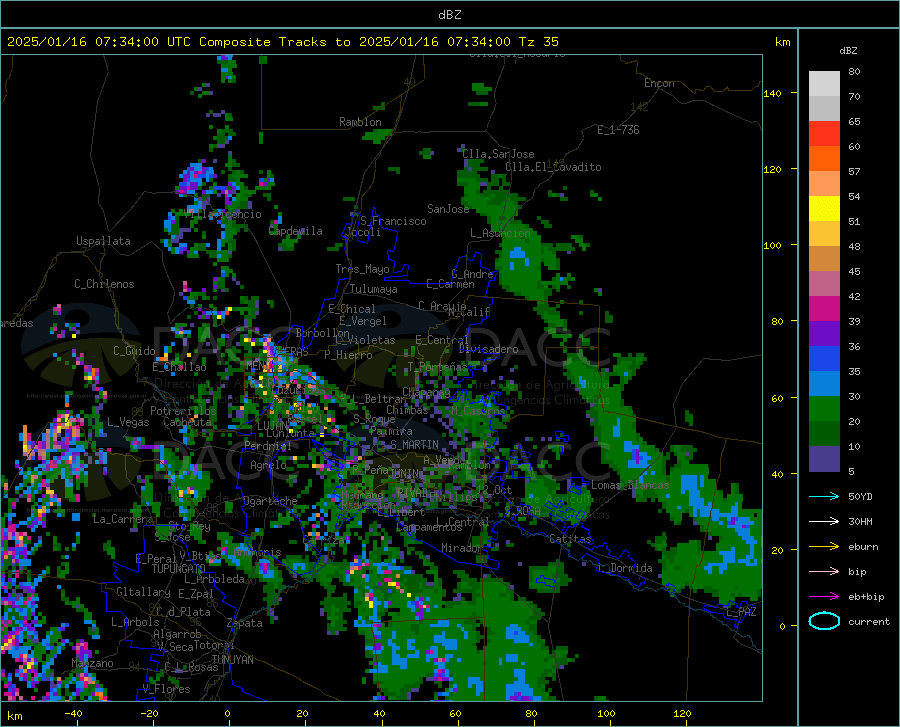Click the 'L_Arboleda' place label
The image size is (900, 727).
pyautogui.click(x=214, y=579)
